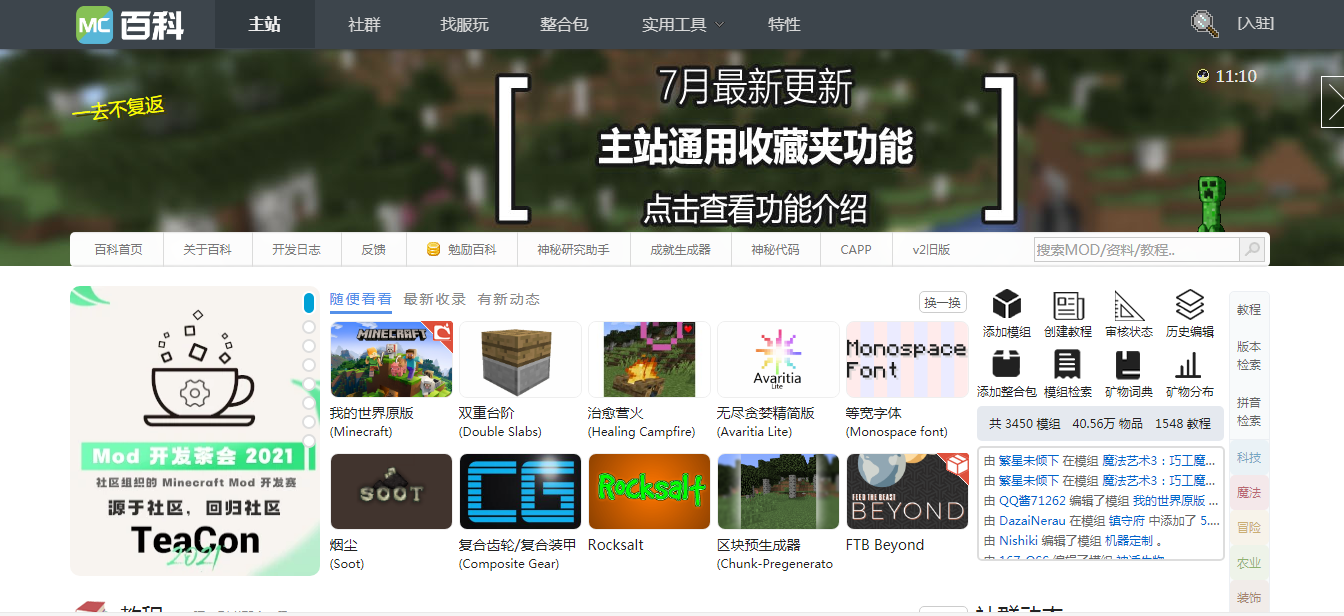Select the 科技 category in sidebar
1344x616 pixels.
(1249, 458)
